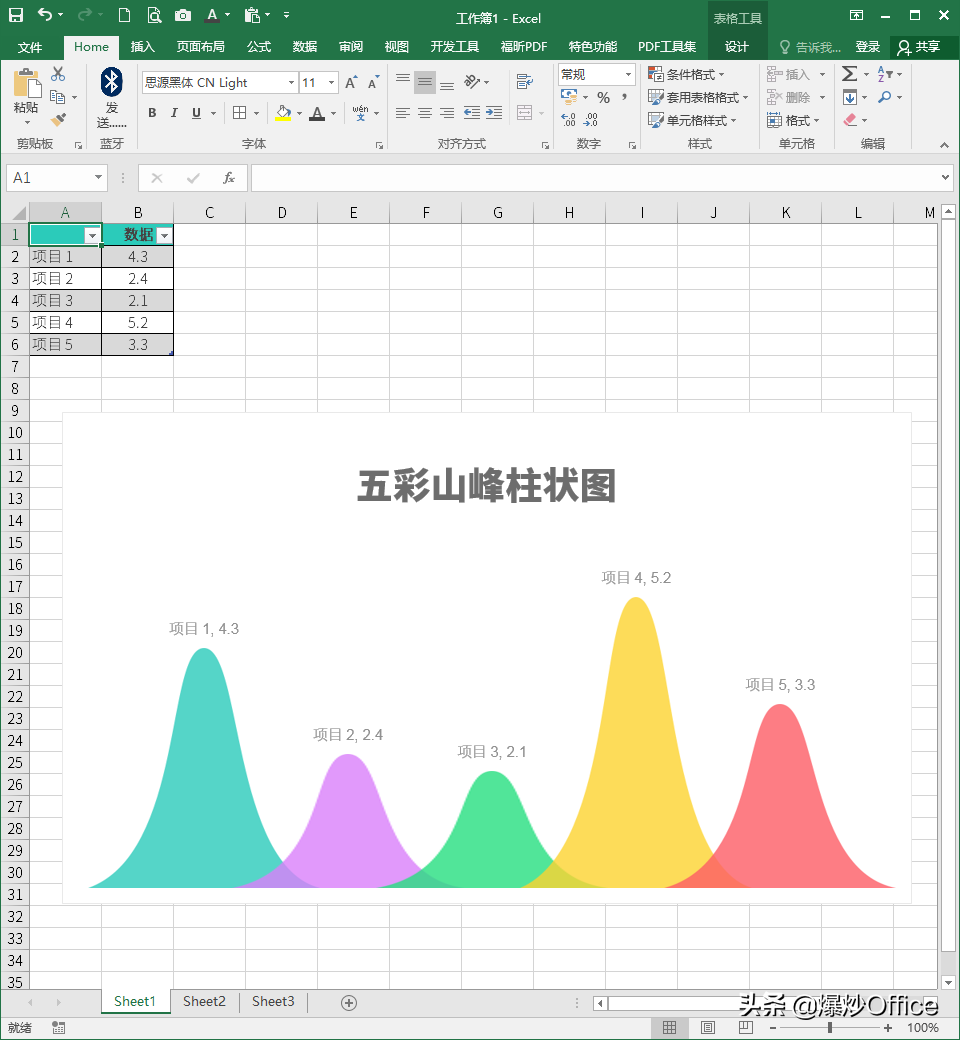Add a new sheet with the plus icon

[349, 1003]
